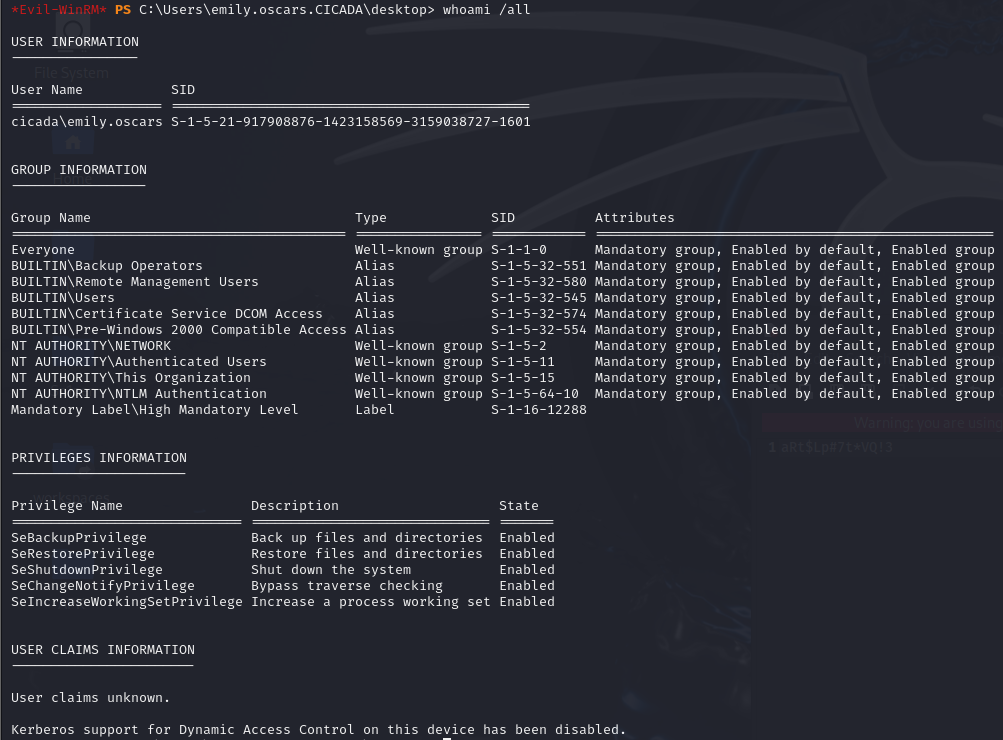
Task: Click the USER CLAIMS INFORMATION heading
Action: pyautogui.click(x=103, y=650)
